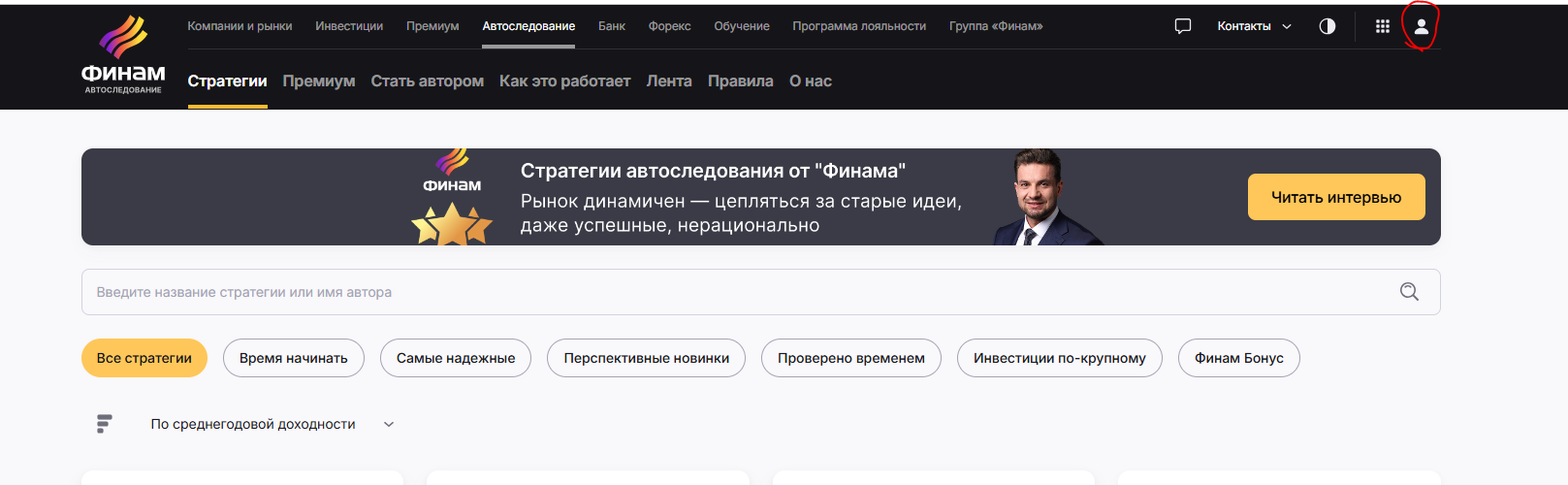Screen dimensions: 1568x485
Task: Open the По среднегодовой доходности sort dropdown
Action: point(272,424)
